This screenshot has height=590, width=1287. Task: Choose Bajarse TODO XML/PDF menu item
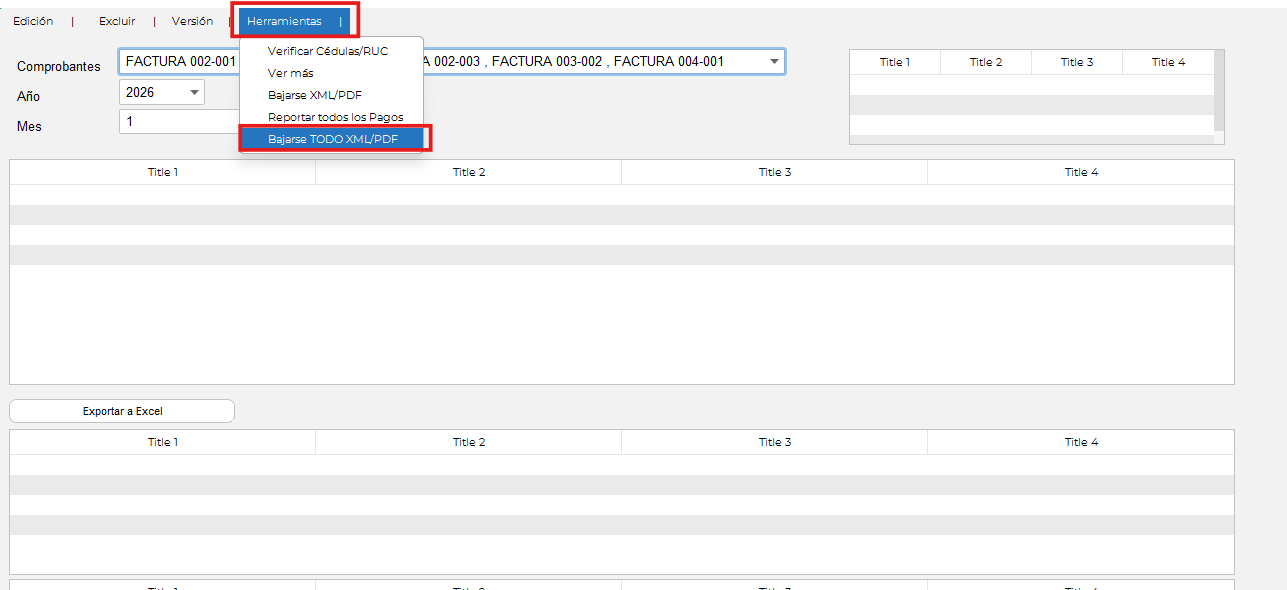coord(332,139)
